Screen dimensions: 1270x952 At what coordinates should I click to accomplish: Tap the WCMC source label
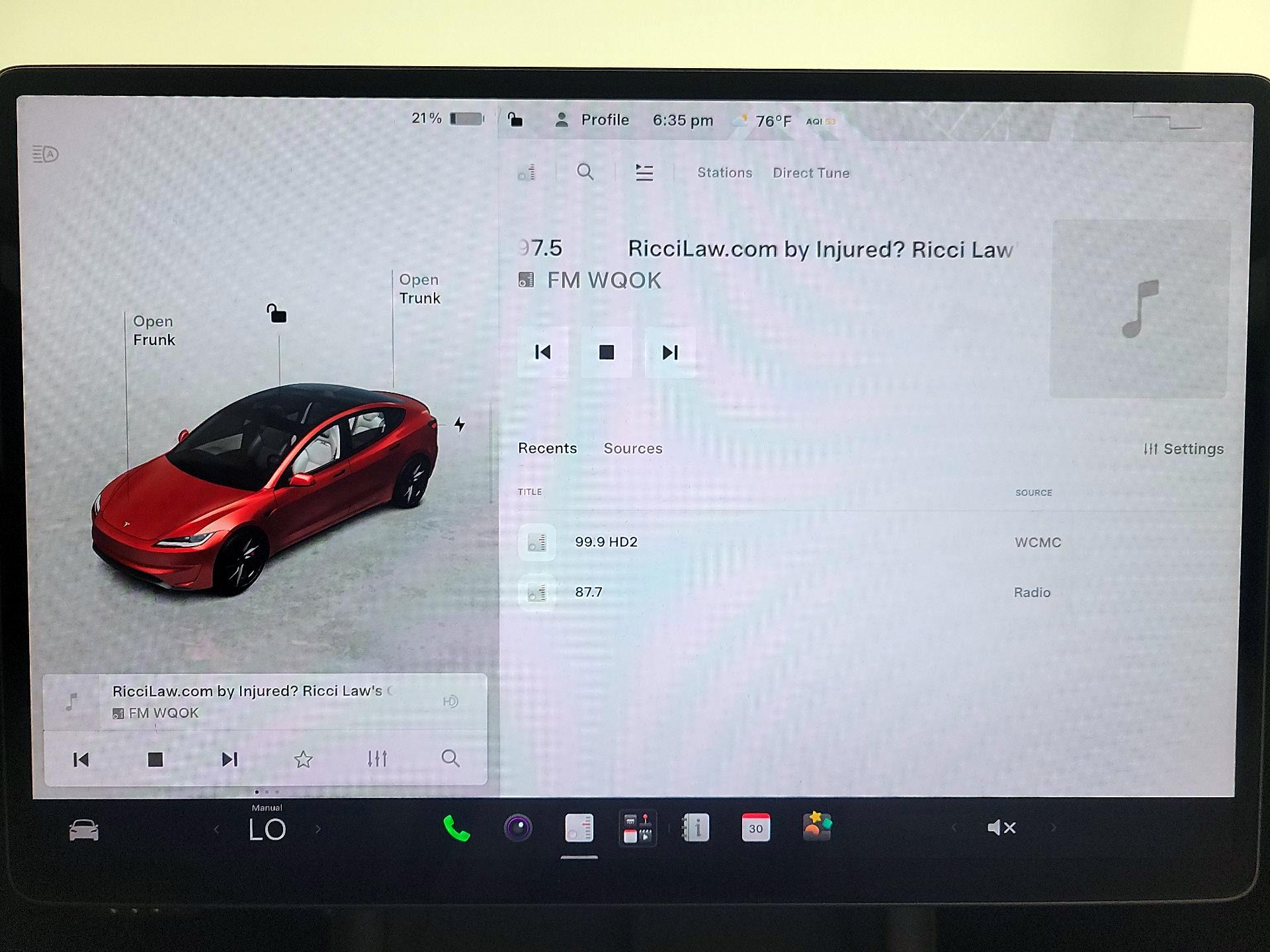pos(1038,542)
